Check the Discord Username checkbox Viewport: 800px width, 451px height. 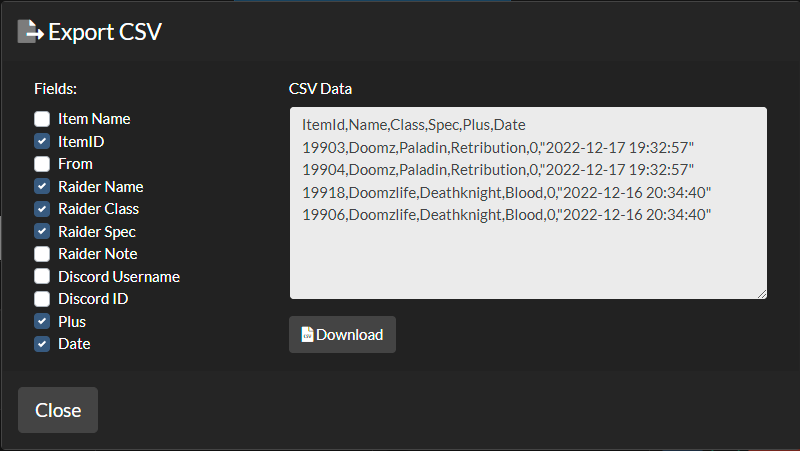42,277
